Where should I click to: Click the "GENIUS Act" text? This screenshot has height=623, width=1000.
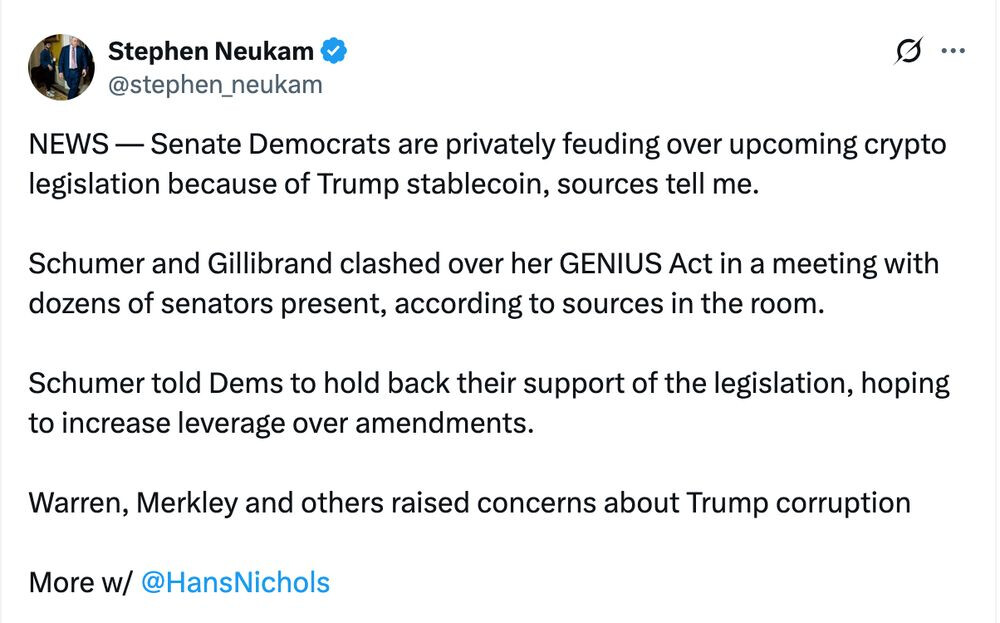click(x=635, y=263)
